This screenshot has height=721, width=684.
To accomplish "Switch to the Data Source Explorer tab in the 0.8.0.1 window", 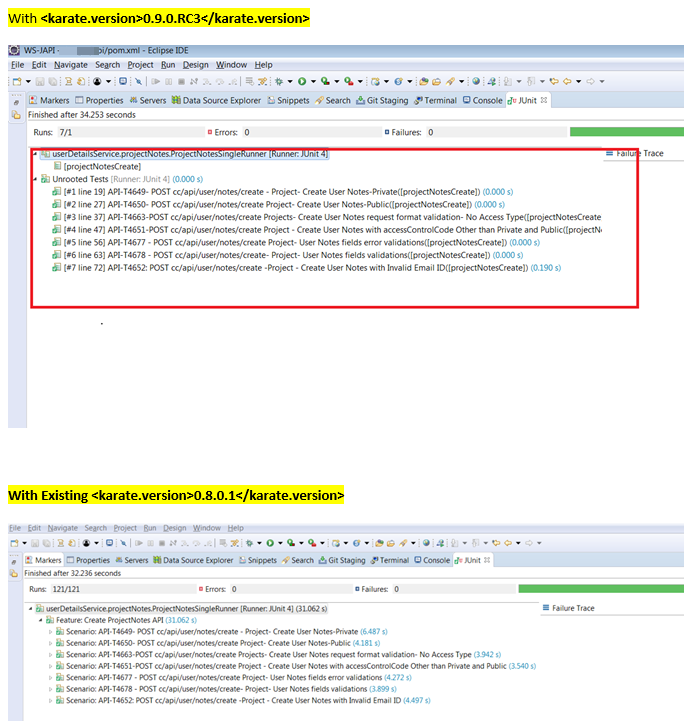I will point(193,560).
